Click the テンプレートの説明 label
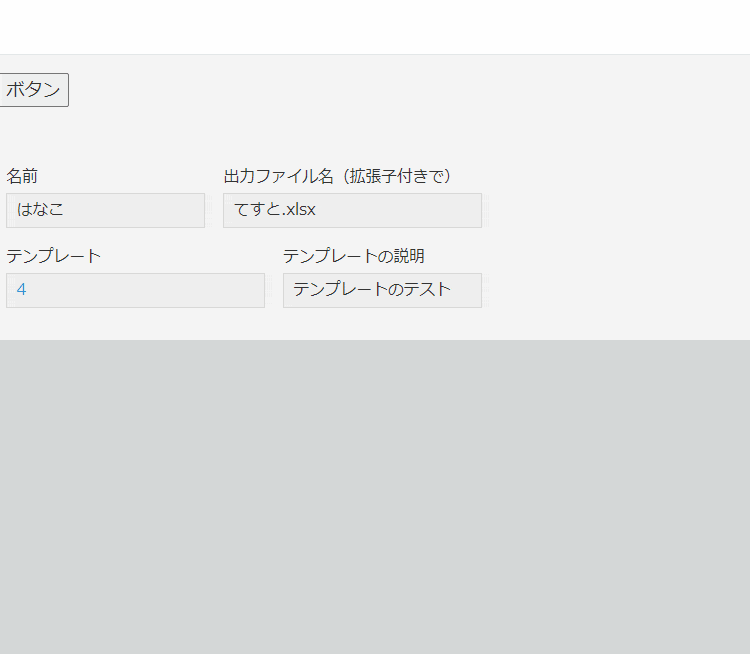This screenshot has height=654, width=750. [353, 256]
